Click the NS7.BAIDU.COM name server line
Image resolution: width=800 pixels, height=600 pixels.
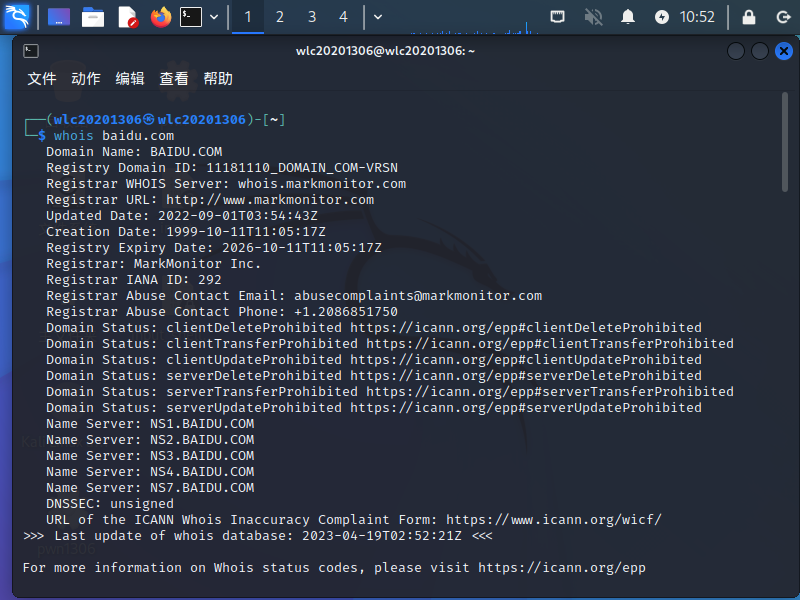150,487
